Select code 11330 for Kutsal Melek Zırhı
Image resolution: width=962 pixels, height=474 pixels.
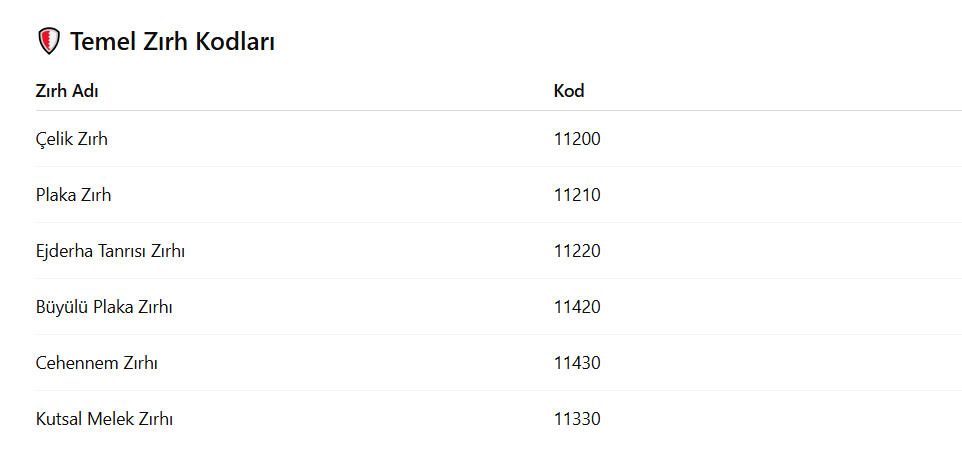pyautogui.click(x=577, y=419)
